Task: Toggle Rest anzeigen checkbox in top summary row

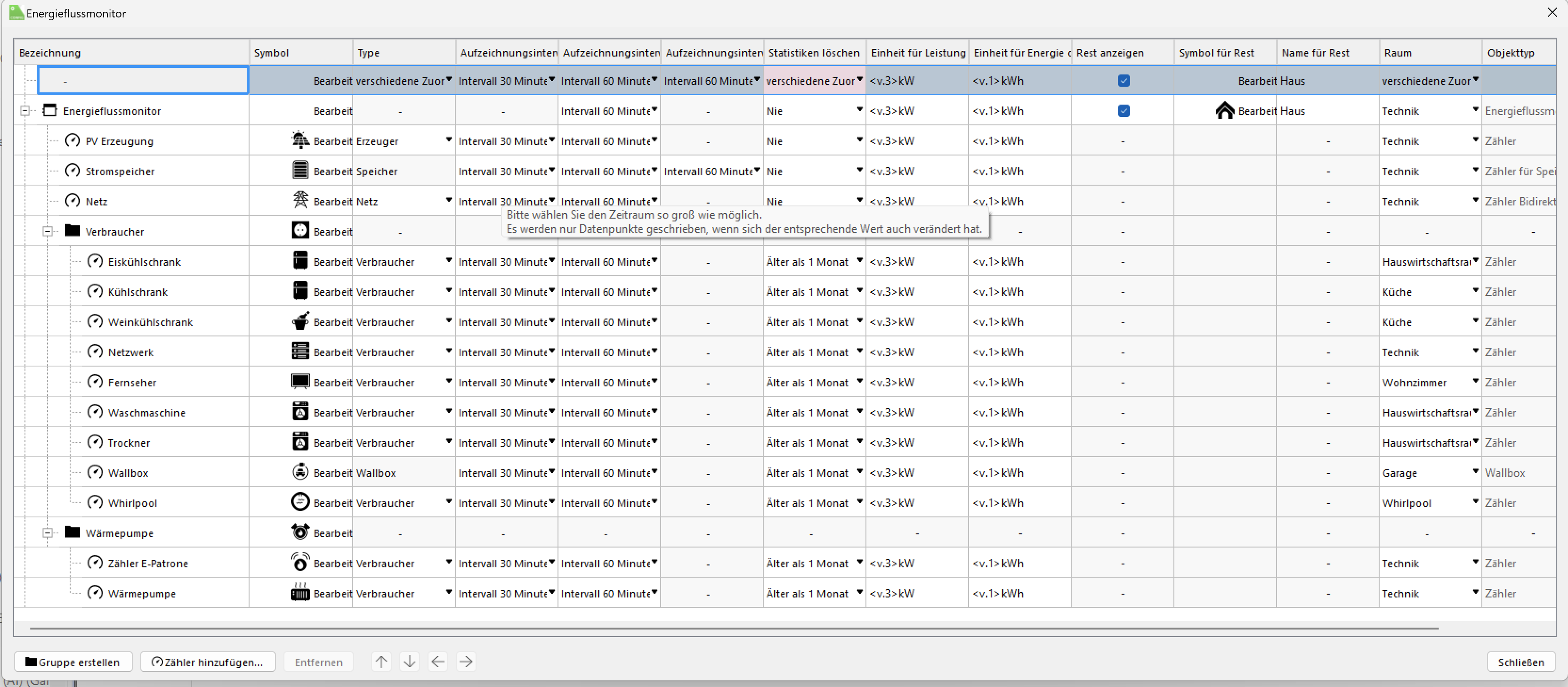Action: [x=1123, y=81]
